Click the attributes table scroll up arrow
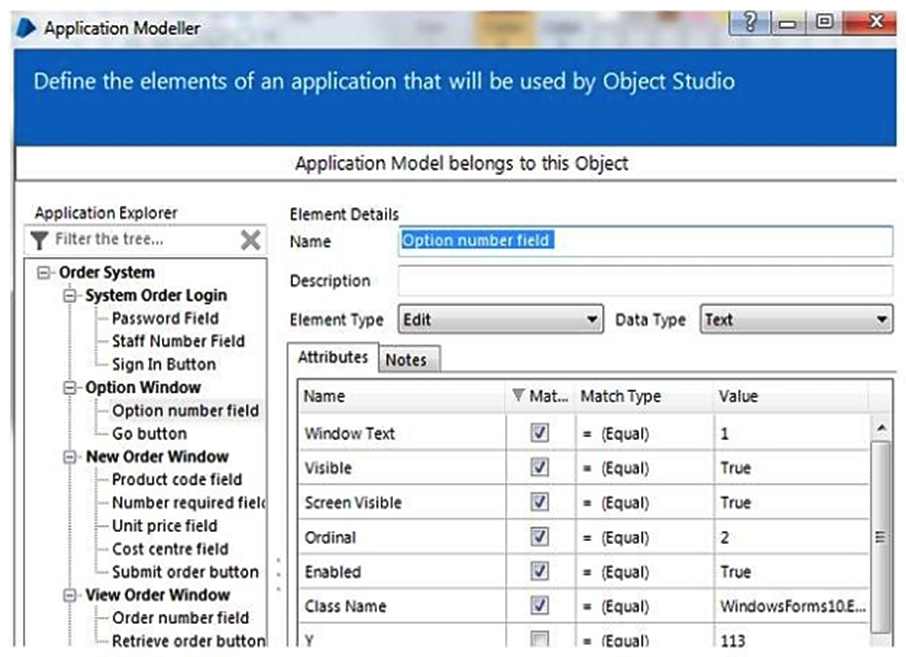The width and height of the screenshot is (906, 657). tap(881, 428)
